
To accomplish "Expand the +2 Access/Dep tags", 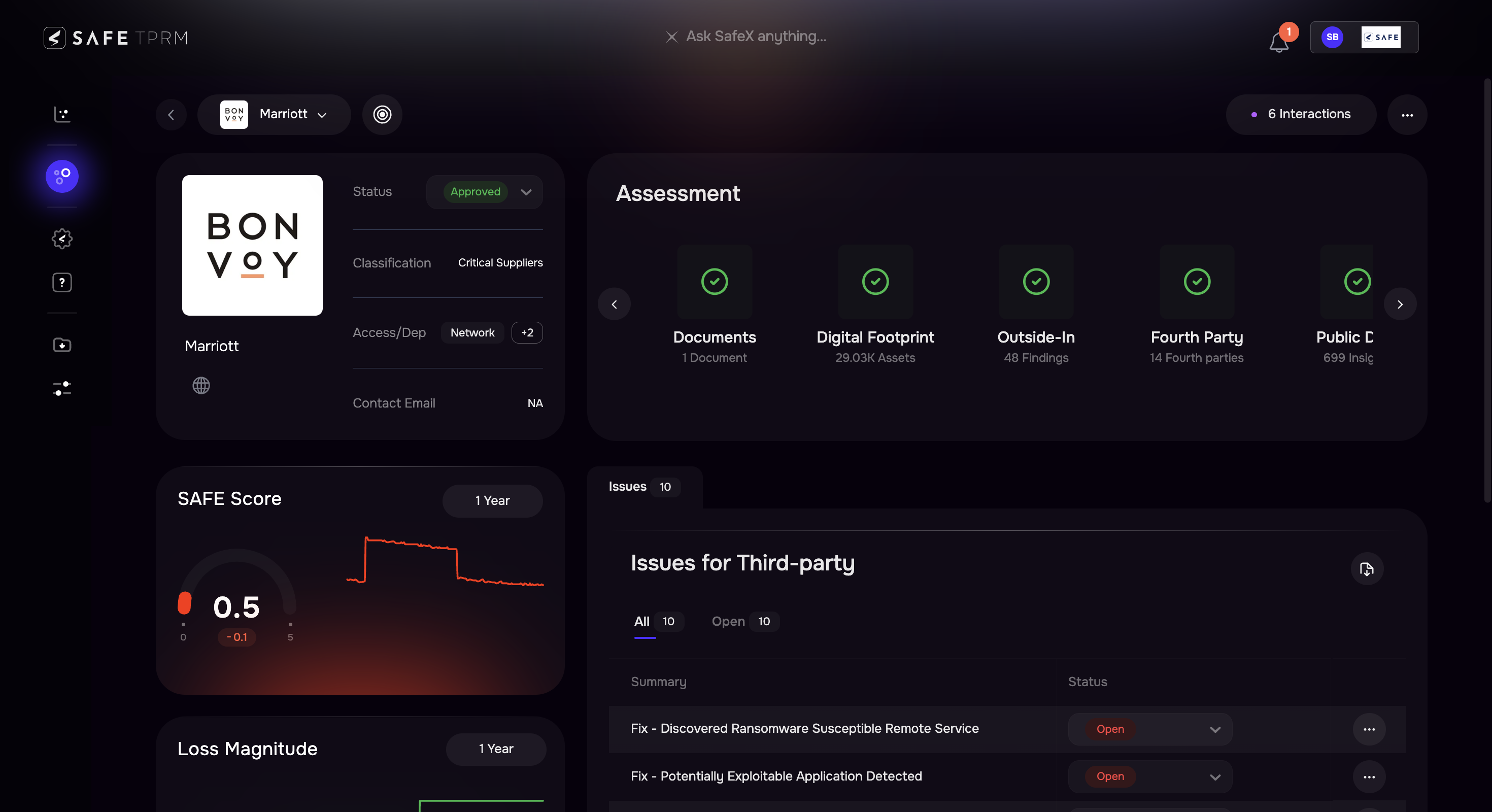I will click(527, 332).
